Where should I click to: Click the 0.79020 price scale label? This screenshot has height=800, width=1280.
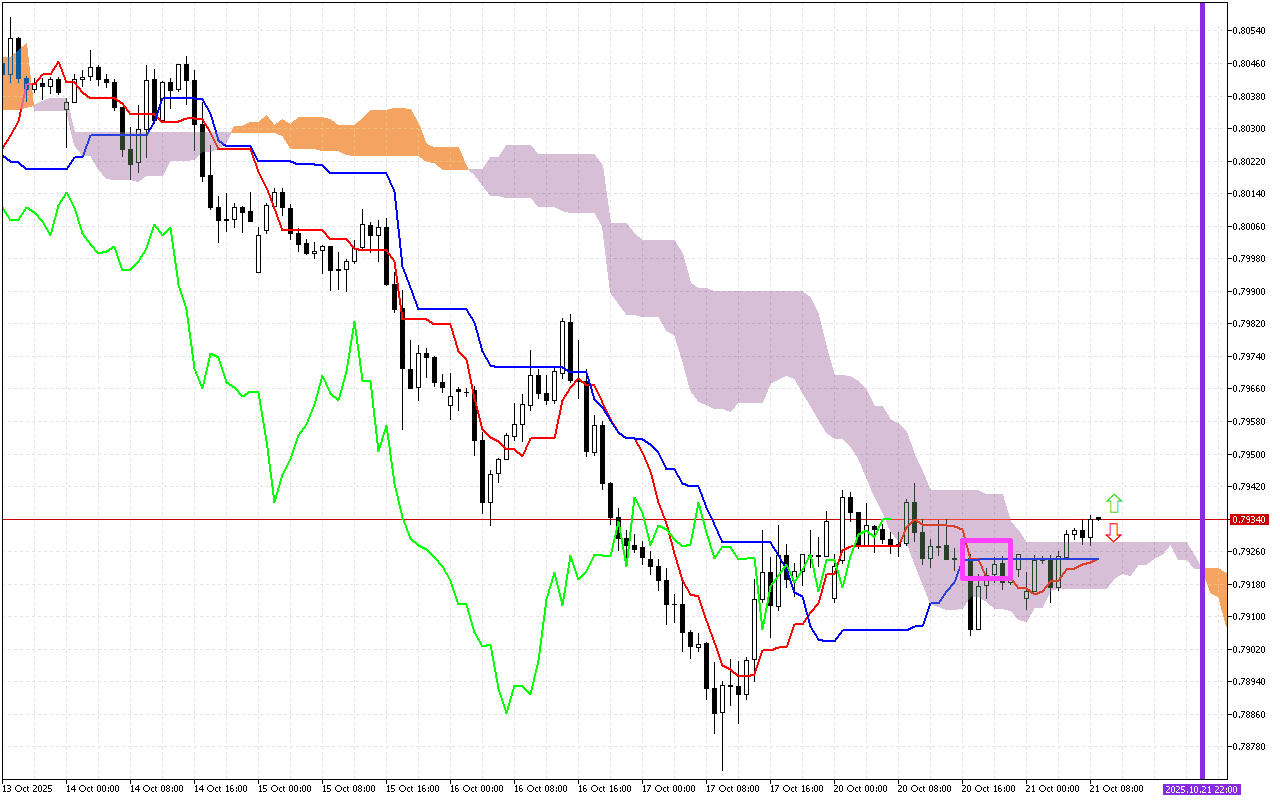(1250, 649)
